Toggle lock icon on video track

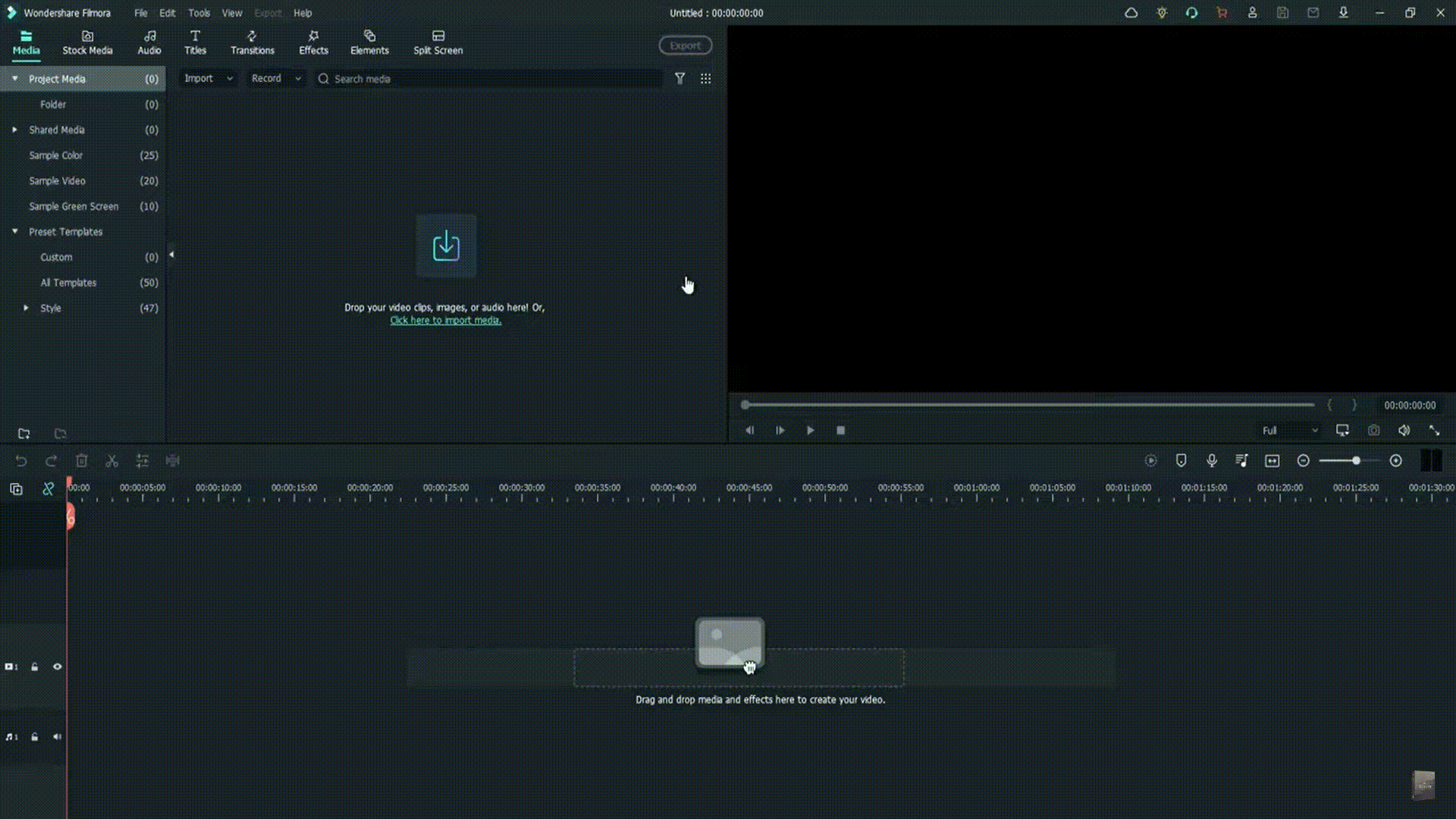(x=34, y=666)
